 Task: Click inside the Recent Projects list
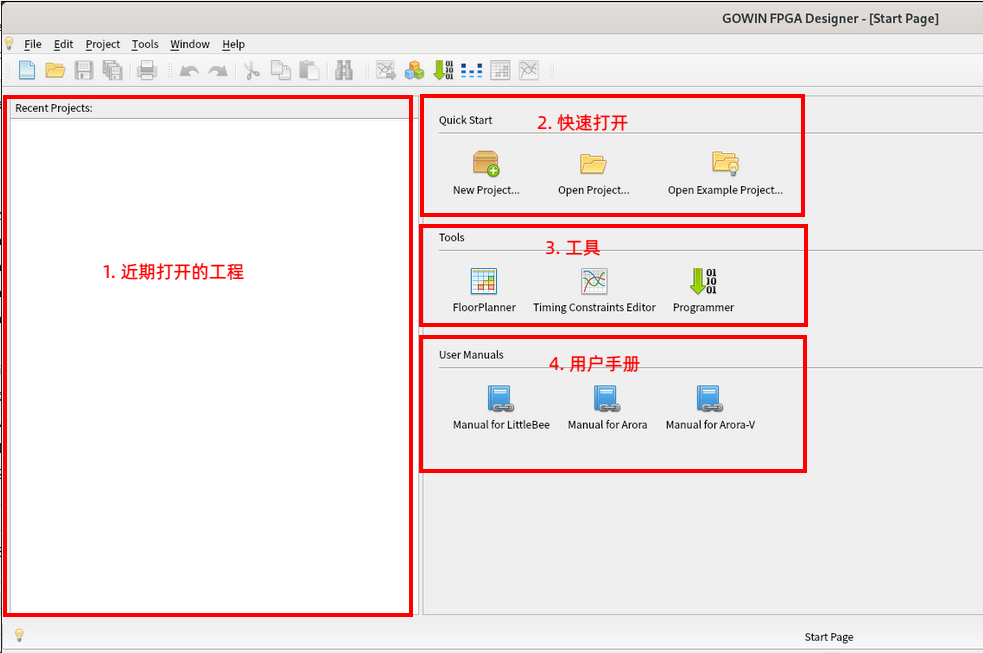click(210, 365)
